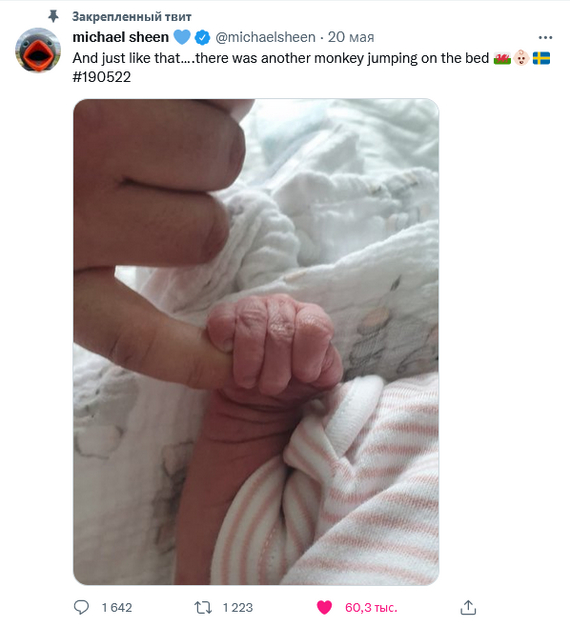The height and width of the screenshot is (627, 570).
Task: Click the reply speech bubble icon
Action: pos(82,607)
